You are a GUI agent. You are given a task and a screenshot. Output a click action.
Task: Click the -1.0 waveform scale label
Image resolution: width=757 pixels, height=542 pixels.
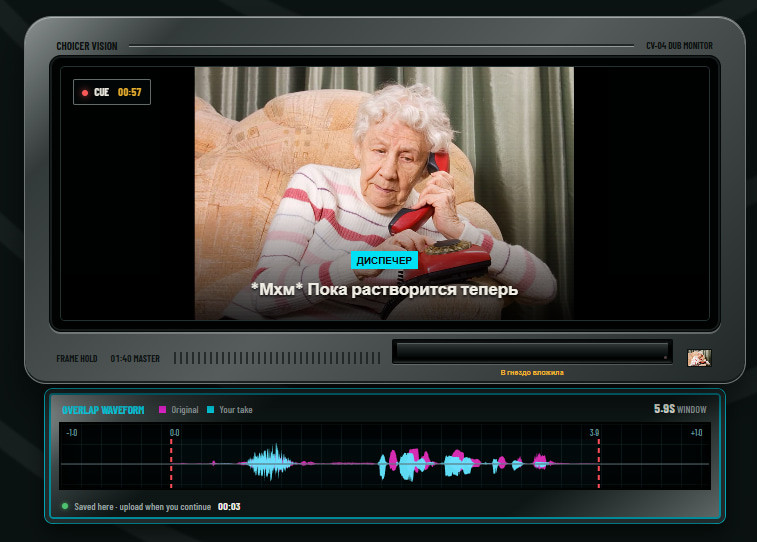click(71, 433)
